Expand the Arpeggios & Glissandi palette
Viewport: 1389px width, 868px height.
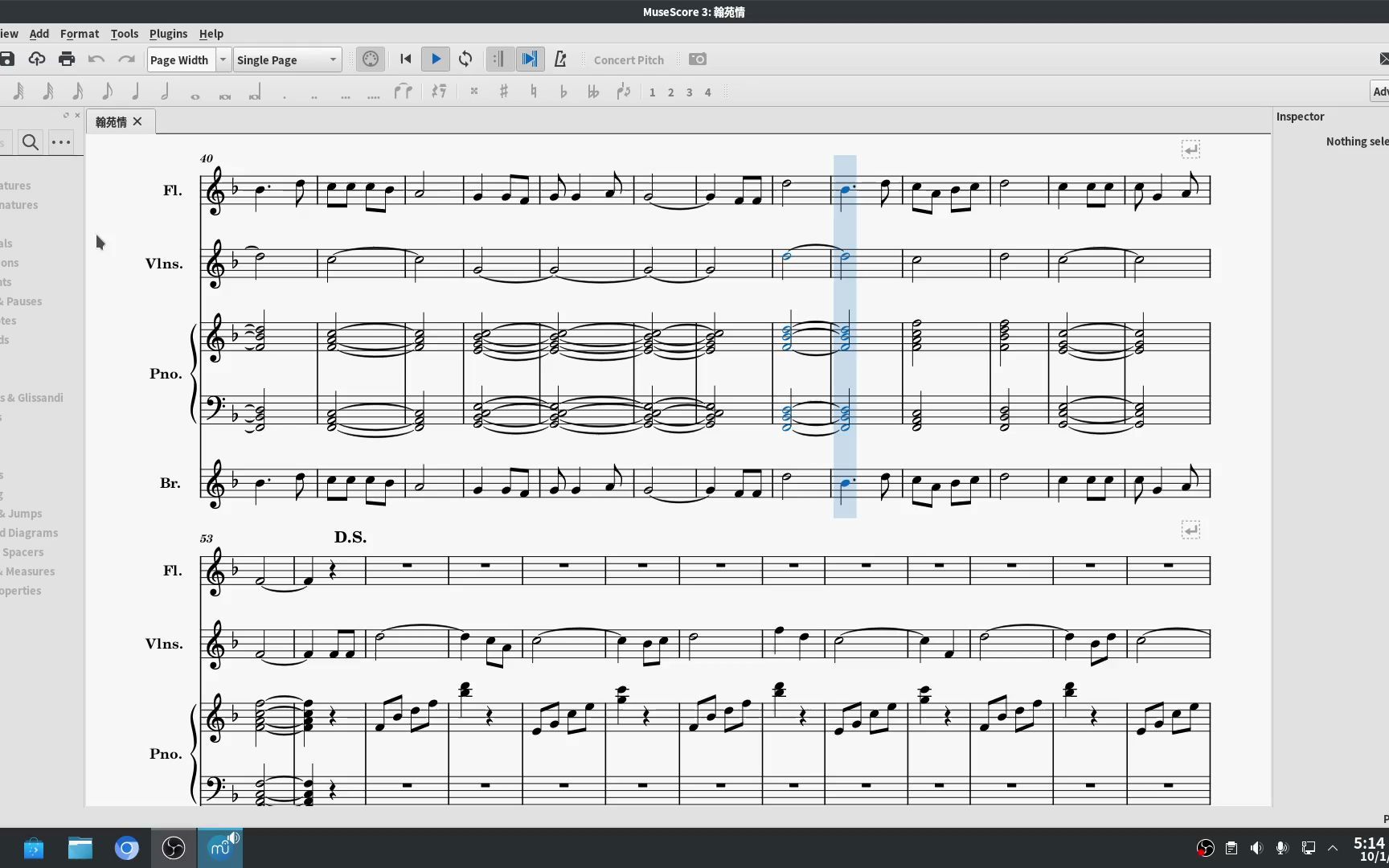click(x=31, y=398)
